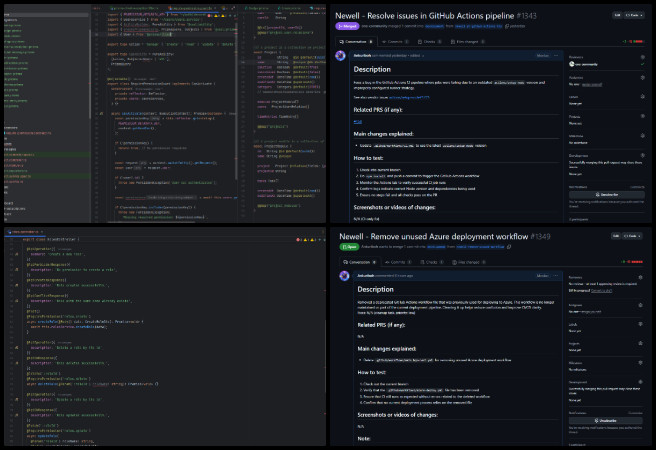Click author avatar on PR #1343 comment
The height and width of the screenshot is (450, 656).
[x=341, y=55]
